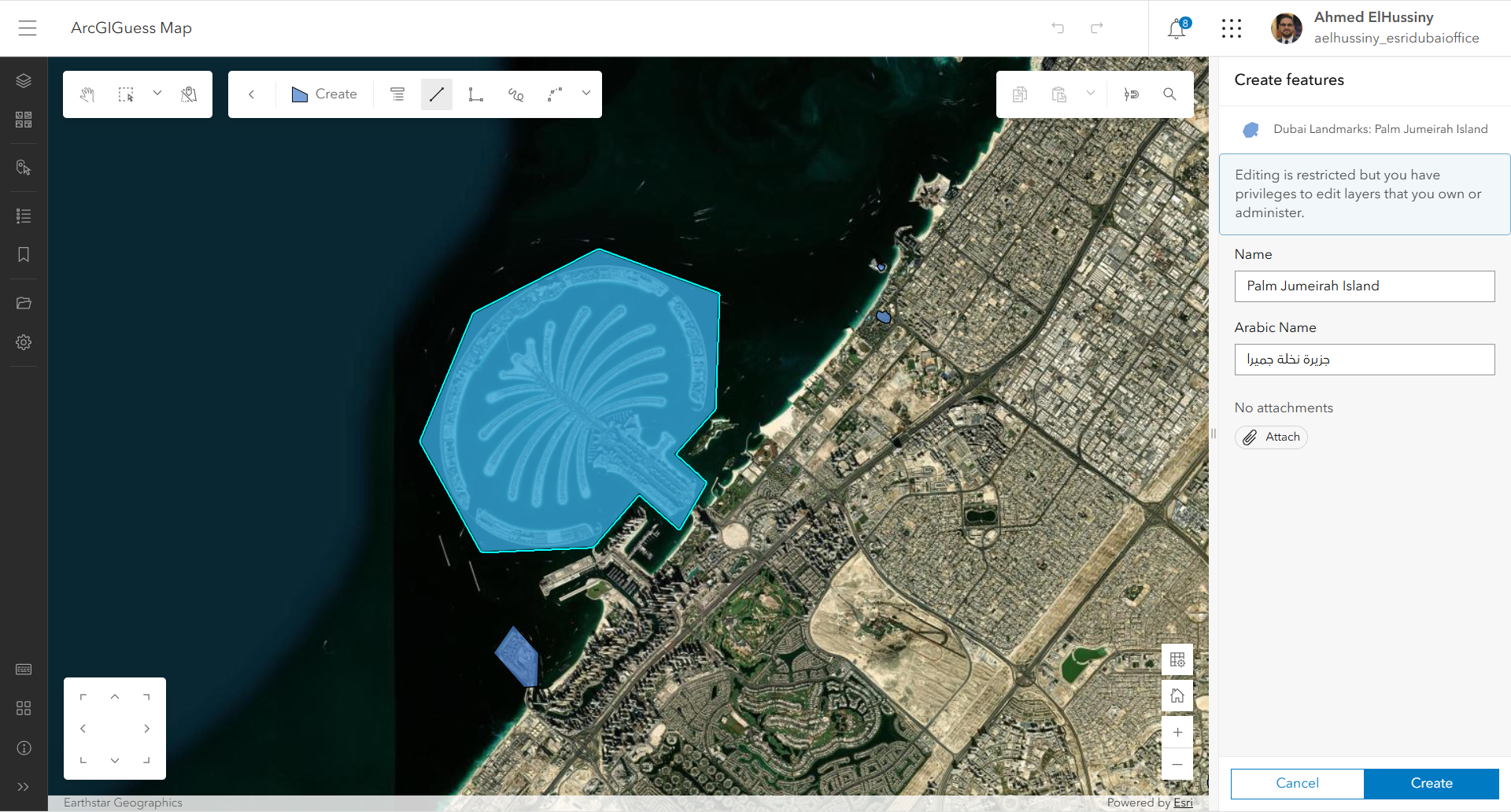The width and height of the screenshot is (1511, 812).
Task: Zoom in on the map
Action: pyautogui.click(x=1177, y=733)
